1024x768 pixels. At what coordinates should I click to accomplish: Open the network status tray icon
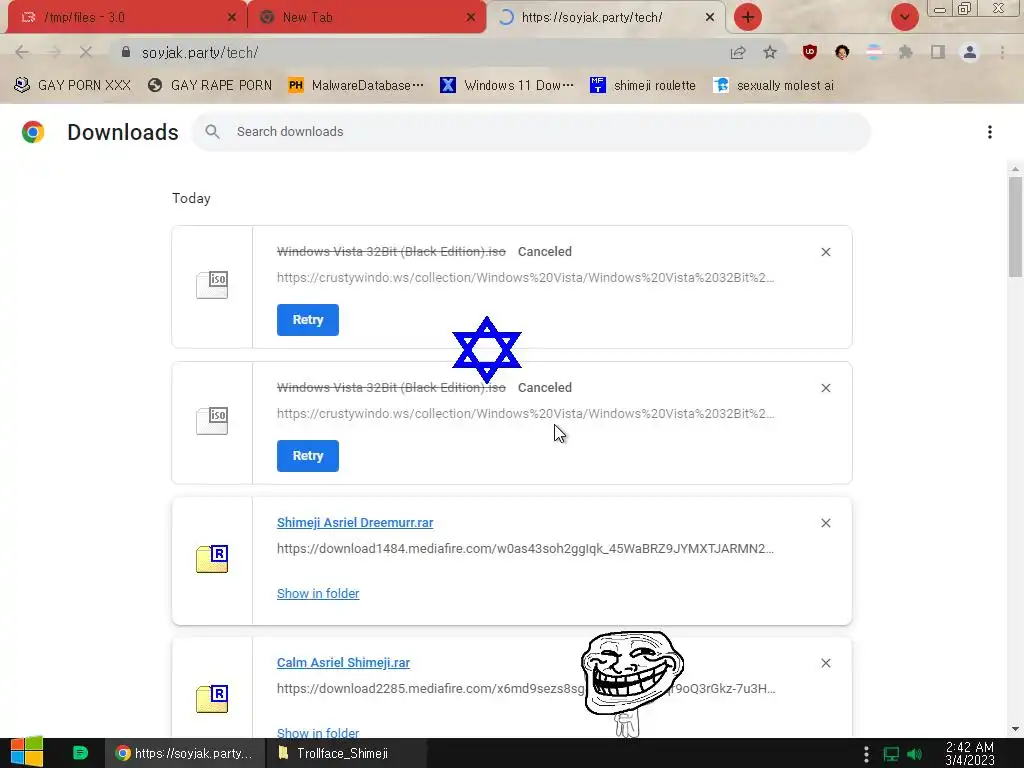tap(891, 754)
